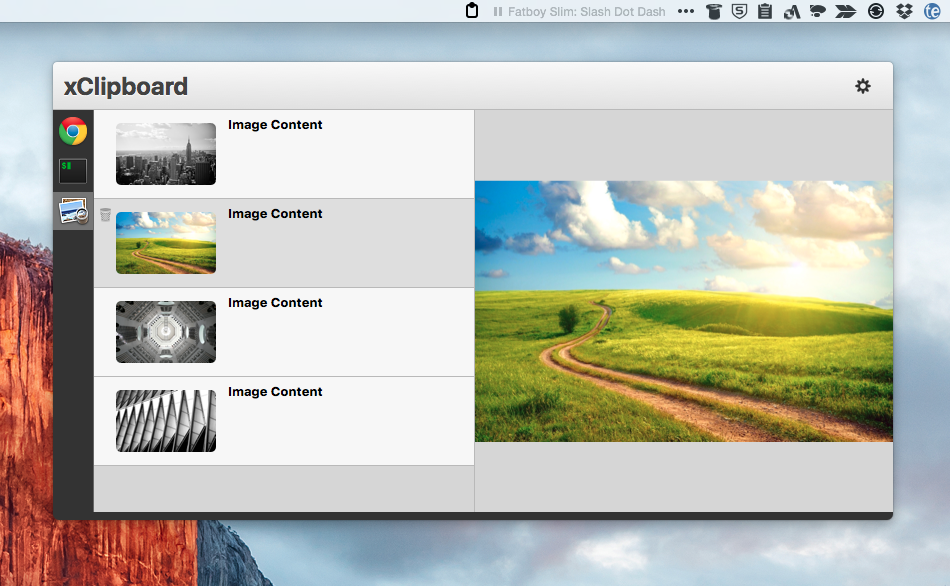Select Terminal app in sidebar
This screenshot has width=950, height=586.
click(x=73, y=171)
